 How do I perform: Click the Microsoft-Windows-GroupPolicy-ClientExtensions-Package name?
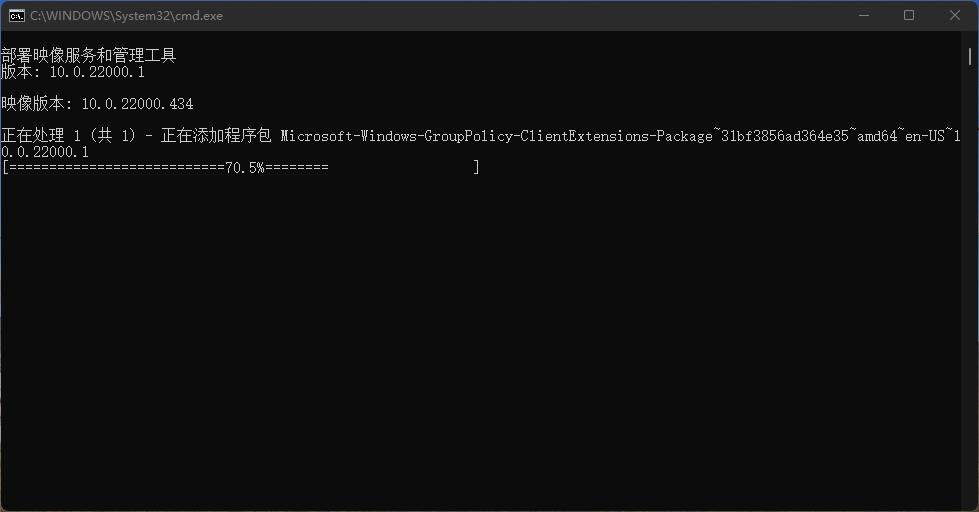(x=496, y=136)
